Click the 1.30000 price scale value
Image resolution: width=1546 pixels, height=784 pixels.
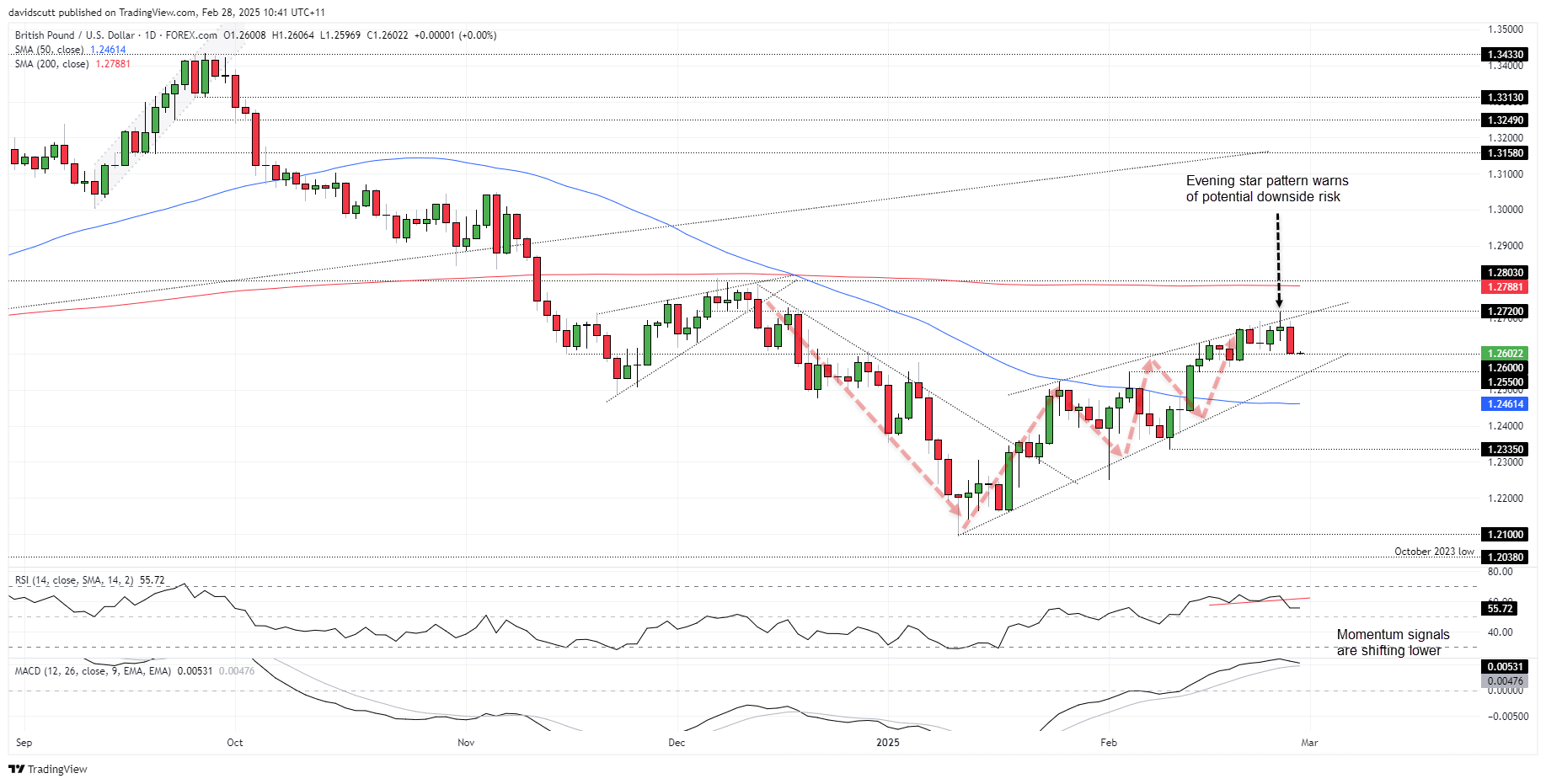(x=1506, y=210)
